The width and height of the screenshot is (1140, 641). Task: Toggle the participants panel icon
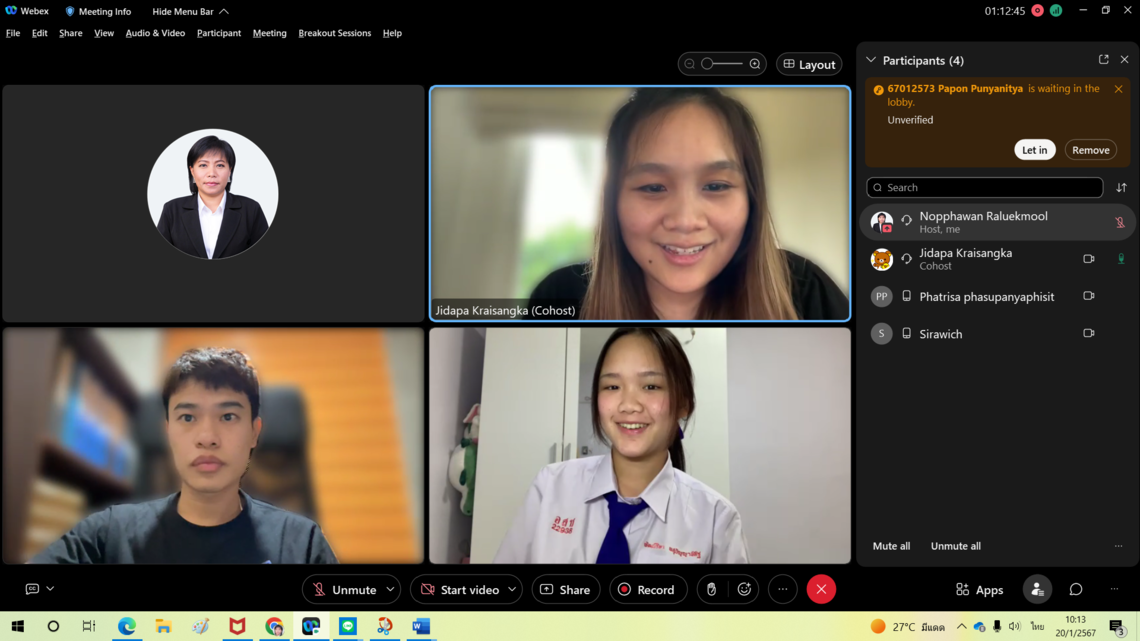pos(1037,590)
